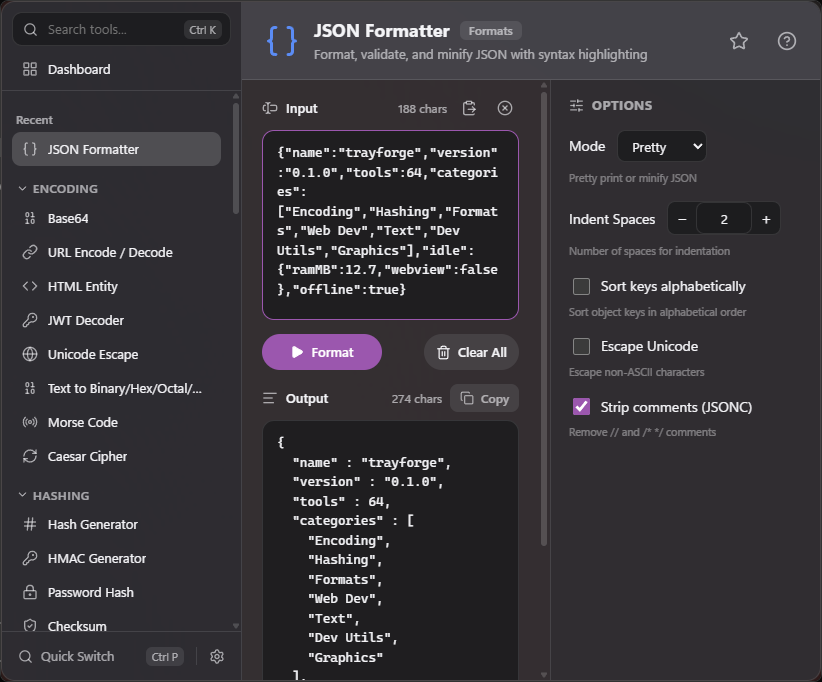
Task: Click the Hash Generator hash icon
Action: 30,524
